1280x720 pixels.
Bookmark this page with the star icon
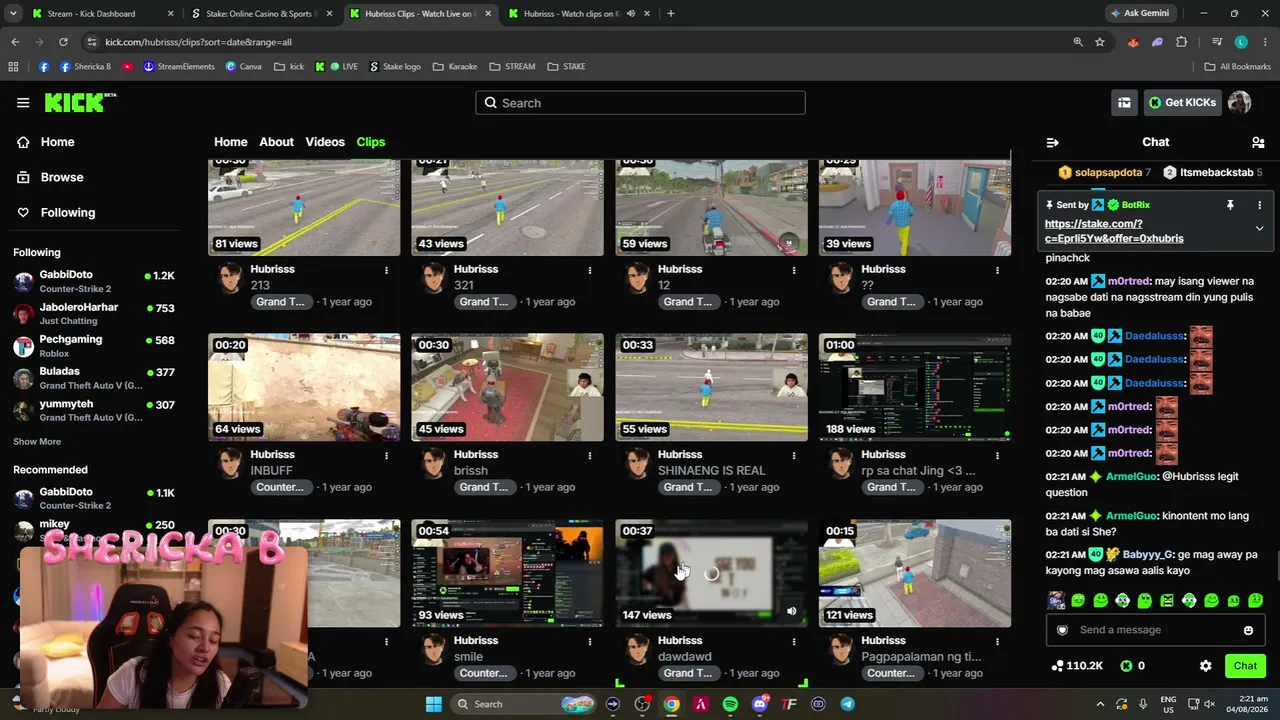pos(1100,42)
